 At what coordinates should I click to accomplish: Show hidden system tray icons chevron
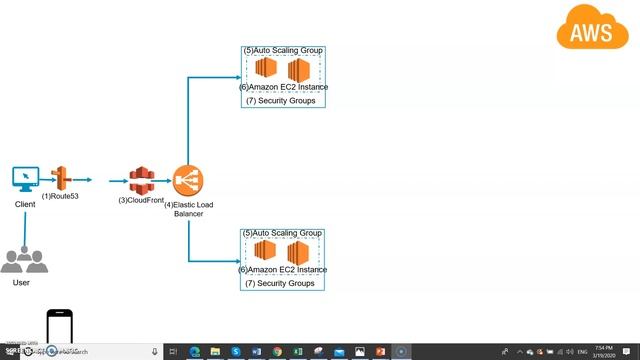(x=520, y=351)
